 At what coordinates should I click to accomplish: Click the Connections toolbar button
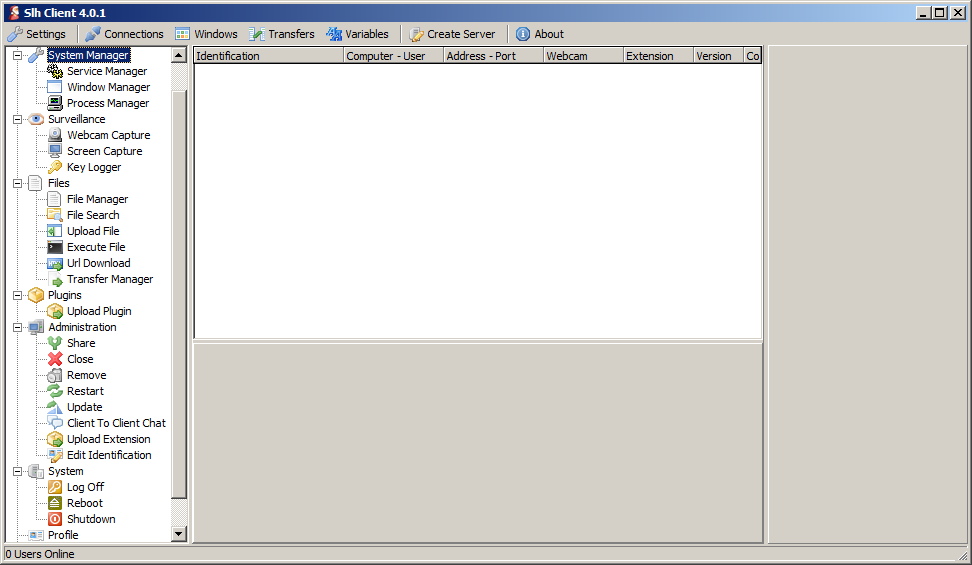click(x=124, y=34)
